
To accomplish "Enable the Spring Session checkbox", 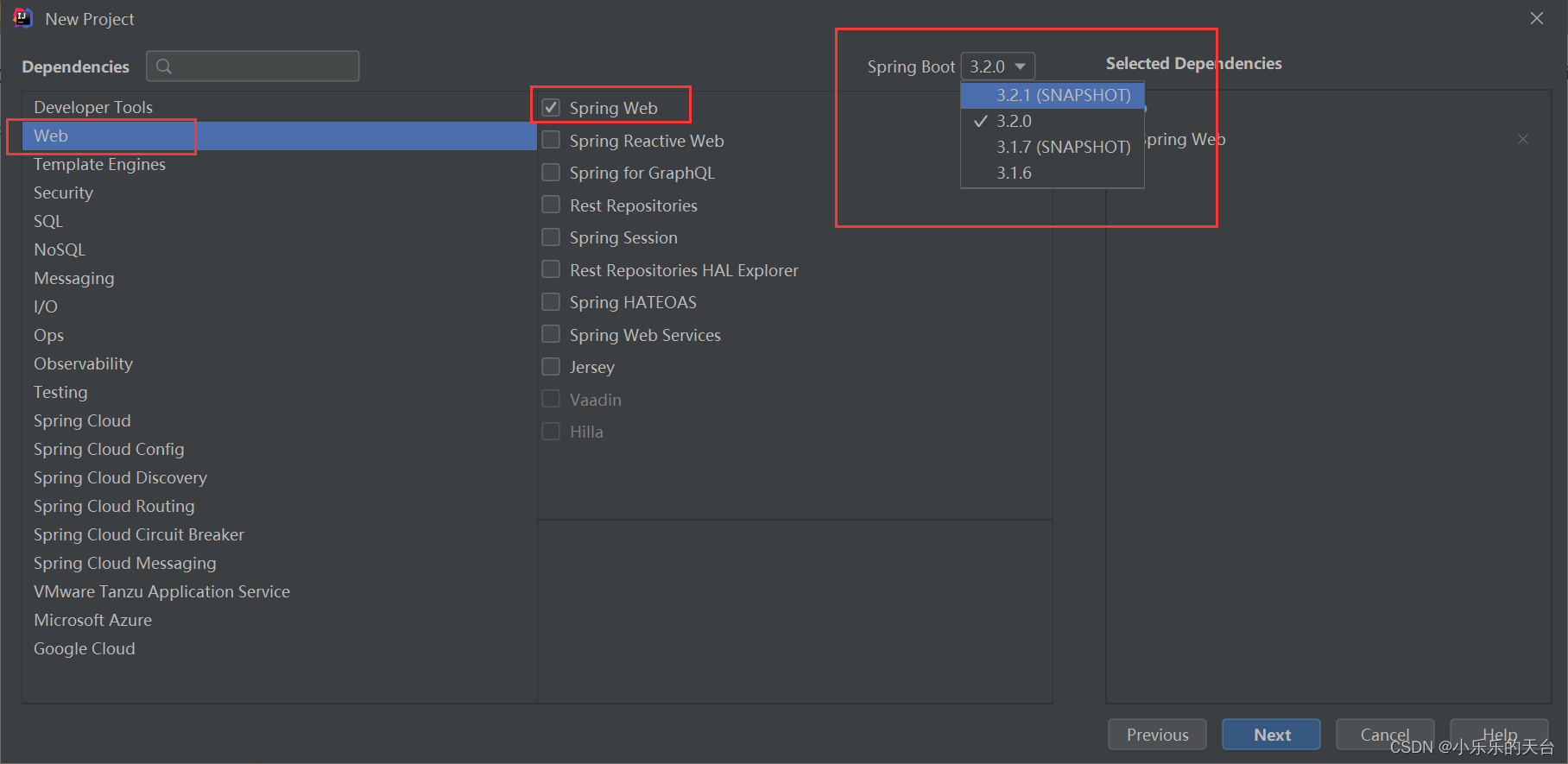I will (x=551, y=237).
